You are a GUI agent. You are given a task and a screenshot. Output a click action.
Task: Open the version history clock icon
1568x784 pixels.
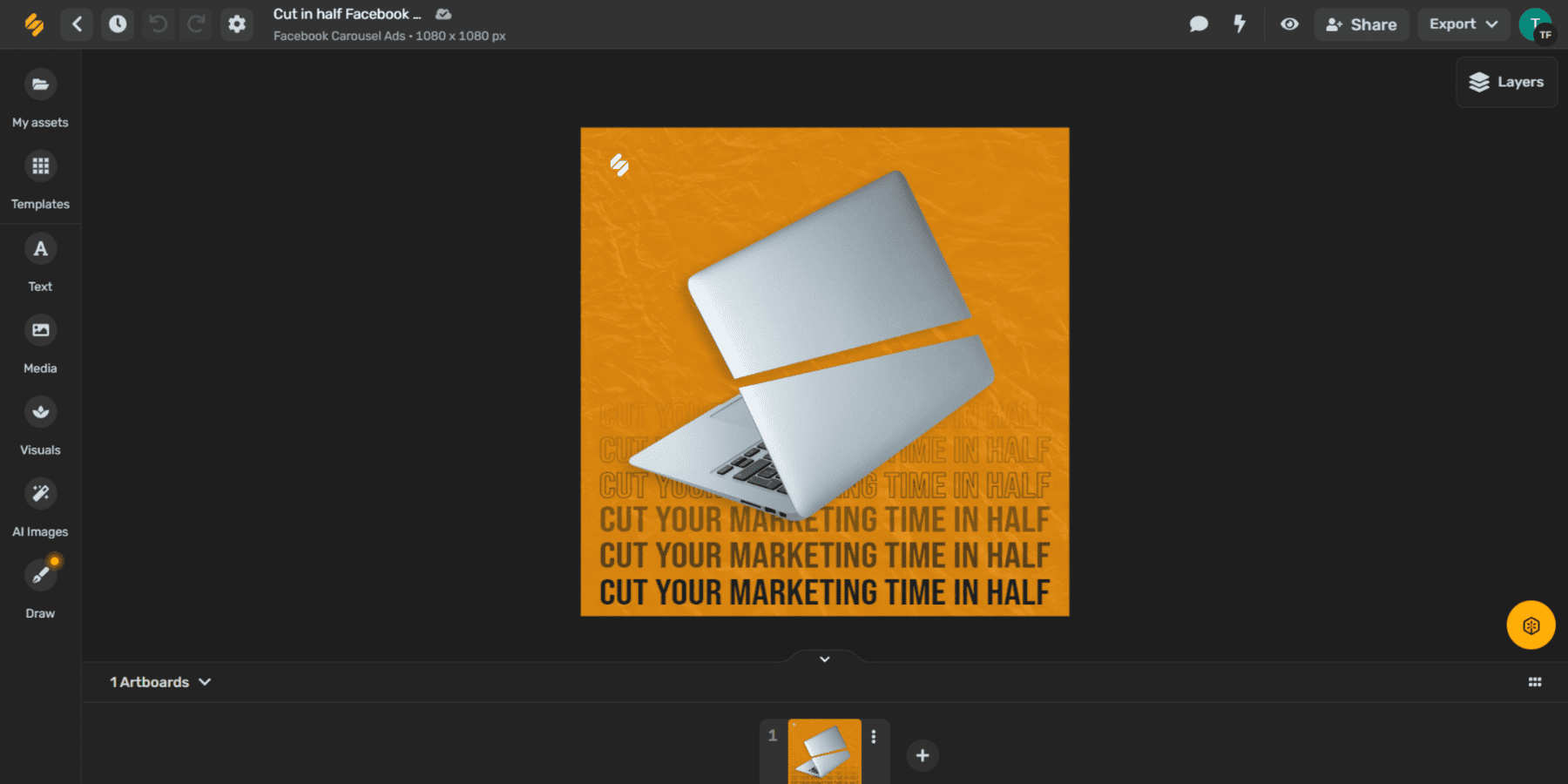pyautogui.click(x=117, y=24)
